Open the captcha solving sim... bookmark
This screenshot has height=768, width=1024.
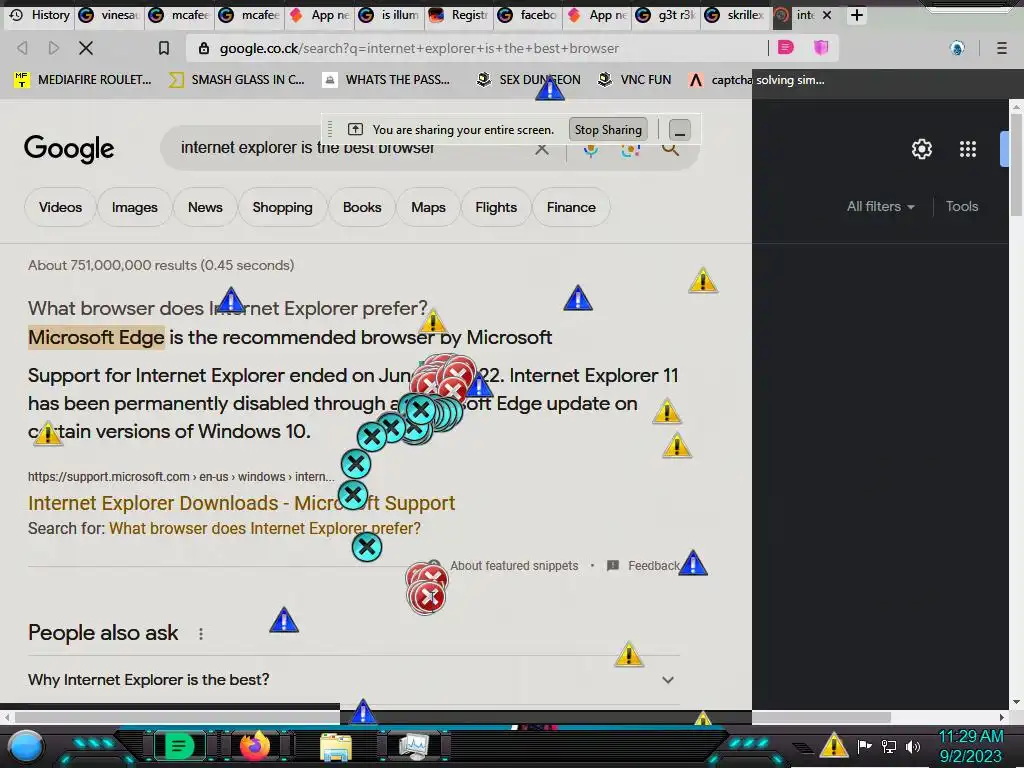758,80
